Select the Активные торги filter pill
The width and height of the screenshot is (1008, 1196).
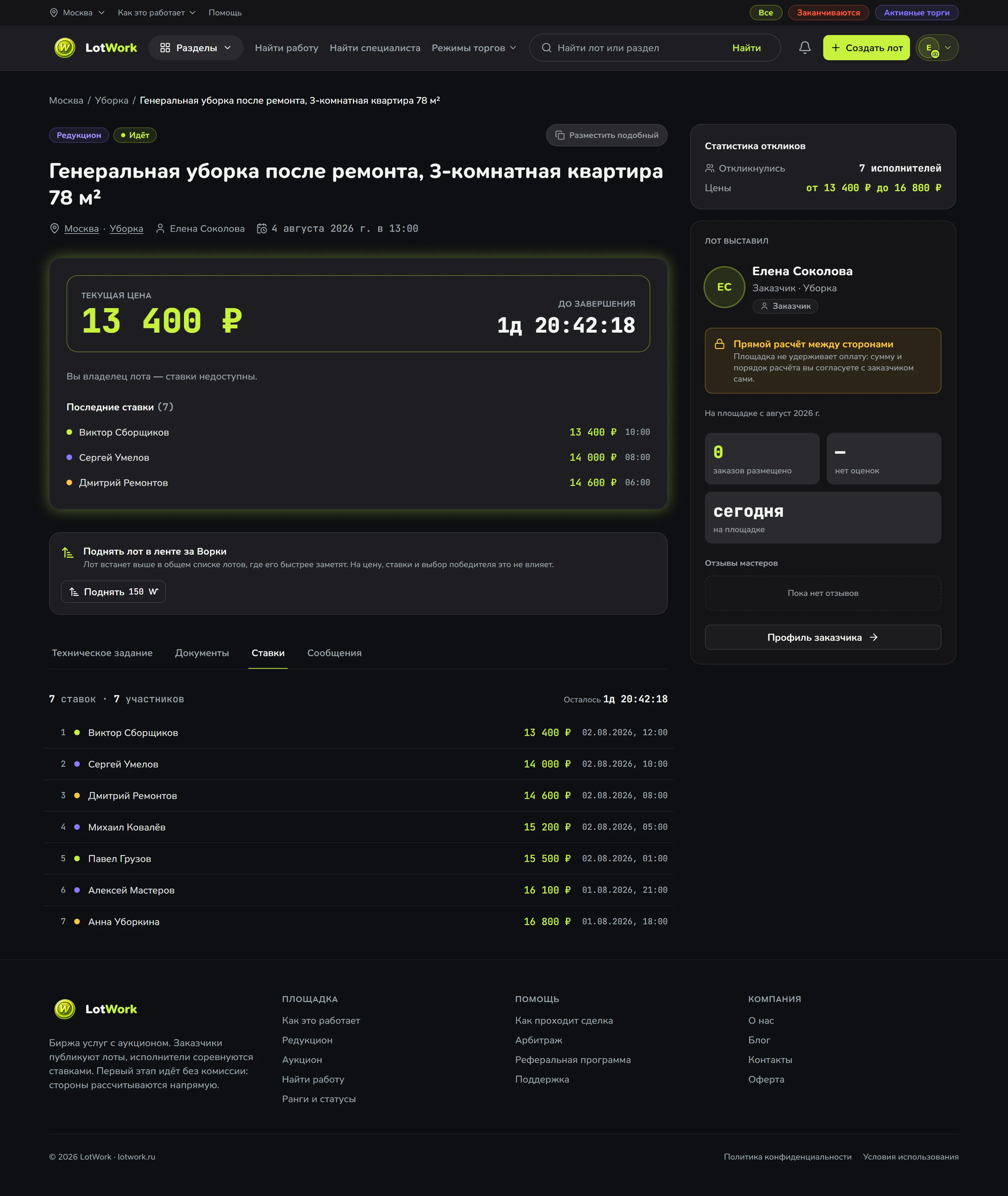click(917, 13)
